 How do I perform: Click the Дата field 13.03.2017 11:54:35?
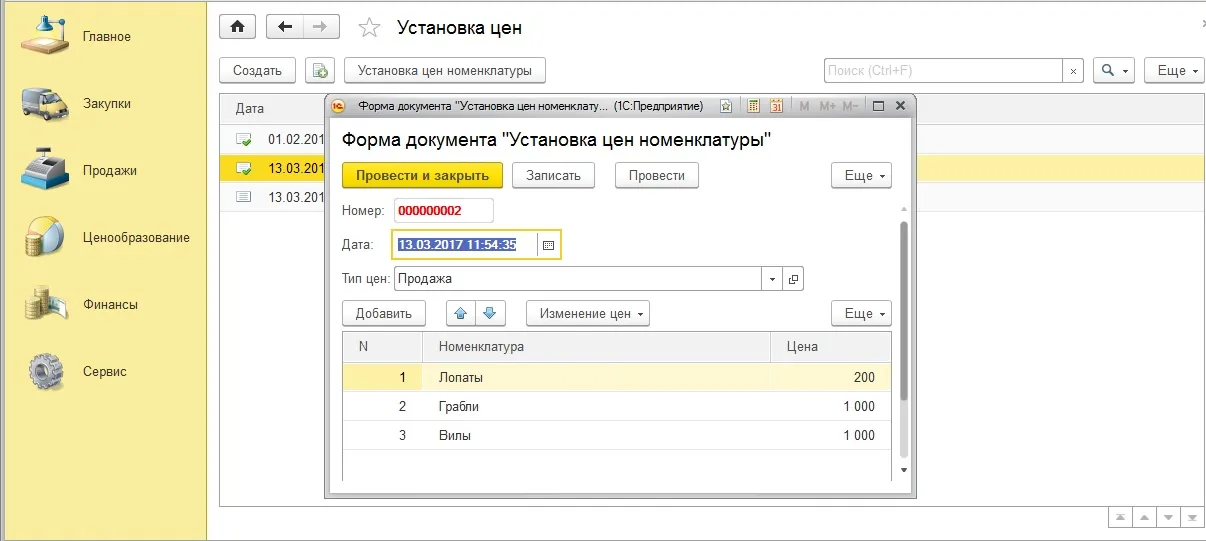(x=466, y=244)
